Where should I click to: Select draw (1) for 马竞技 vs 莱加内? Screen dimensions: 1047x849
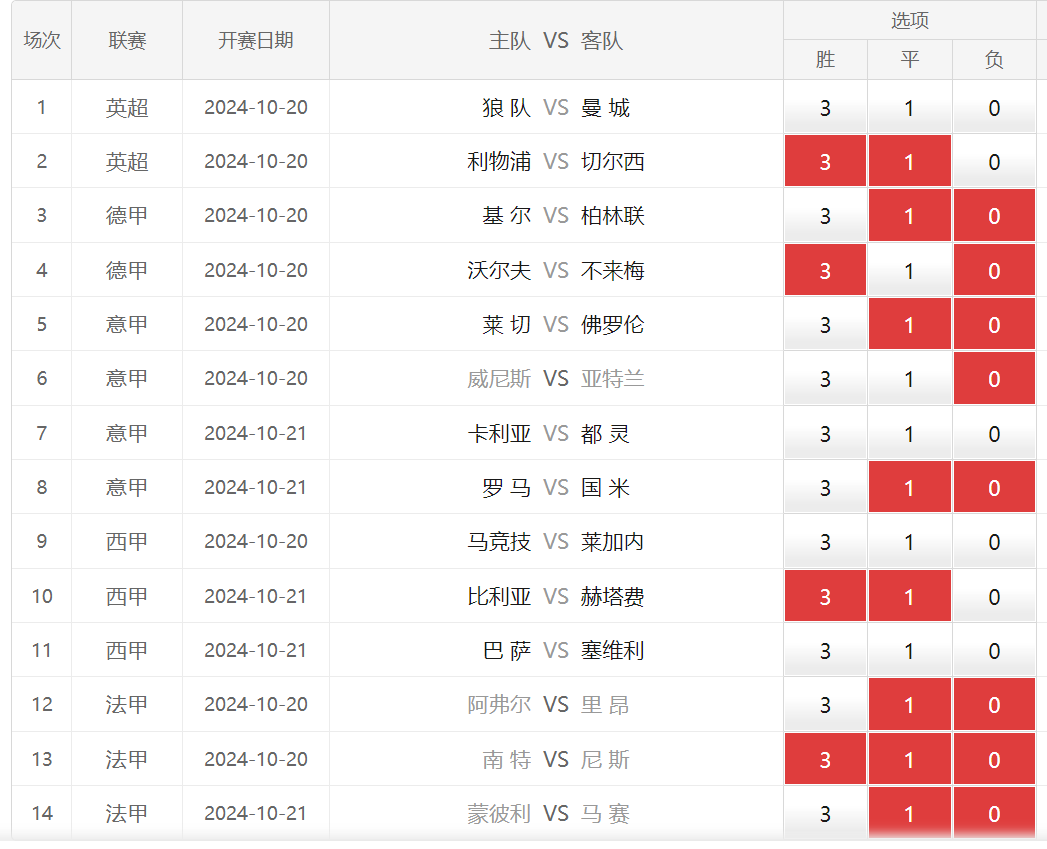(909, 541)
